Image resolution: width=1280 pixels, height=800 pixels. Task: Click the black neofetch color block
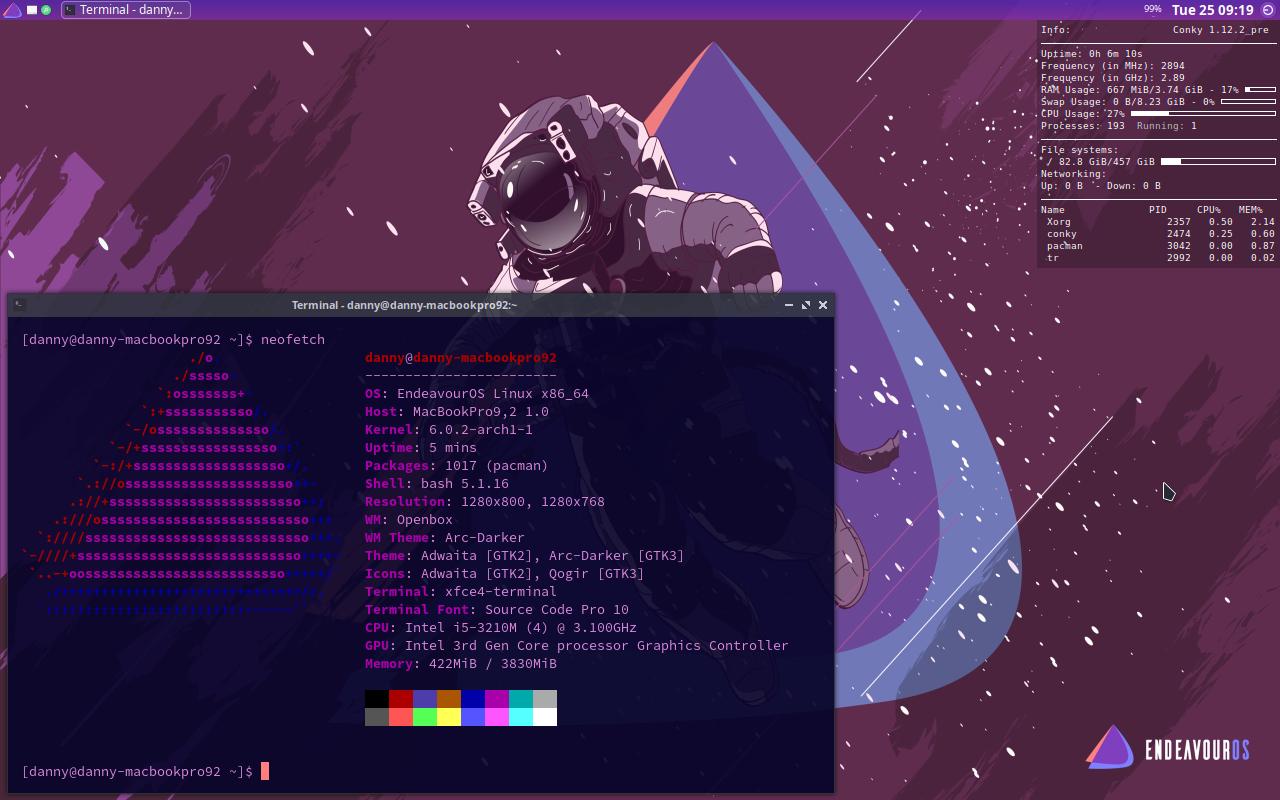tap(377, 699)
